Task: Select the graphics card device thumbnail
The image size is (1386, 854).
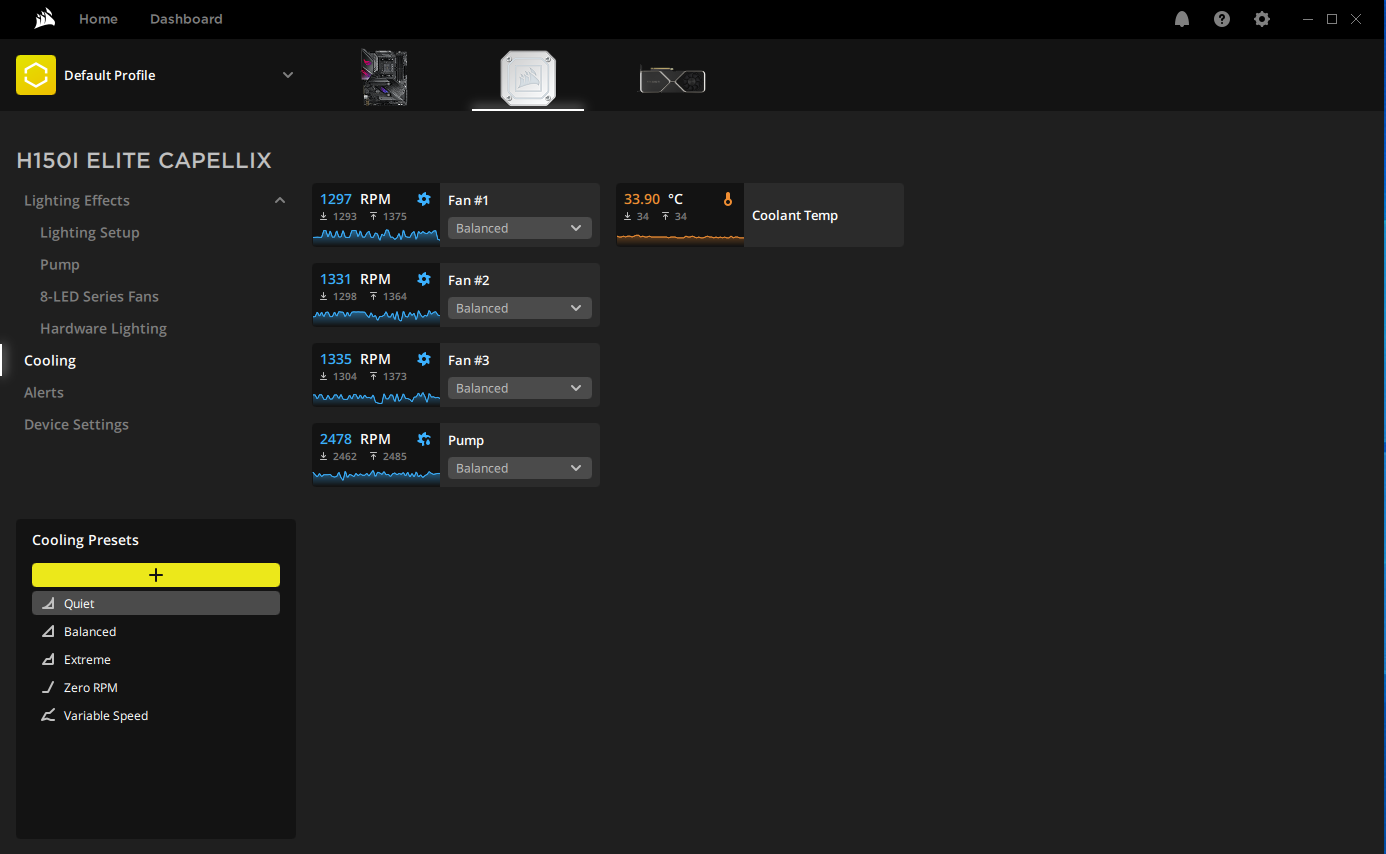Action: click(x=673, y=80)
